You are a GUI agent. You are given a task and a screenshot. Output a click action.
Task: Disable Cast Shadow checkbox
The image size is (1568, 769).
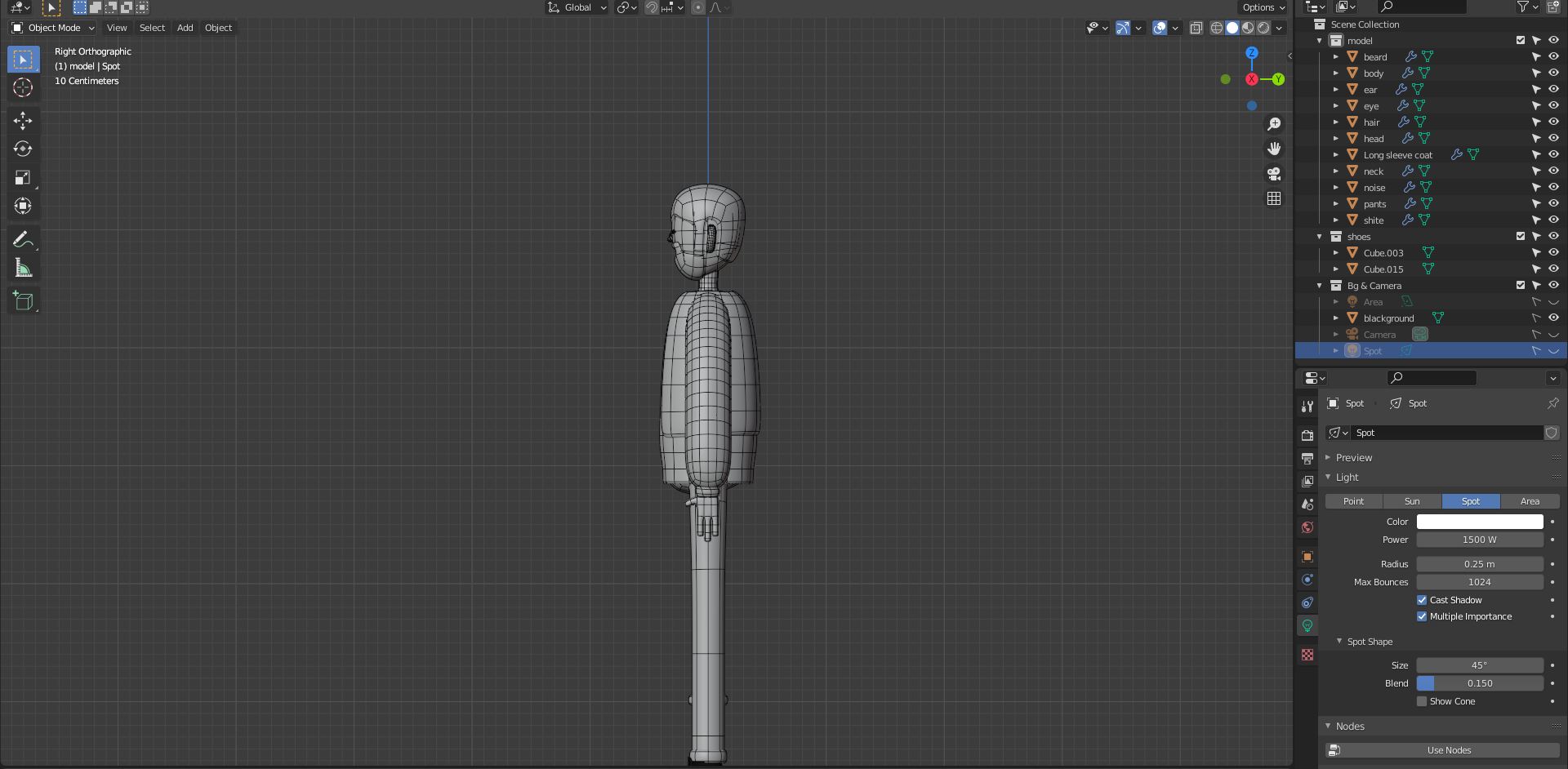click(1422, 600)
